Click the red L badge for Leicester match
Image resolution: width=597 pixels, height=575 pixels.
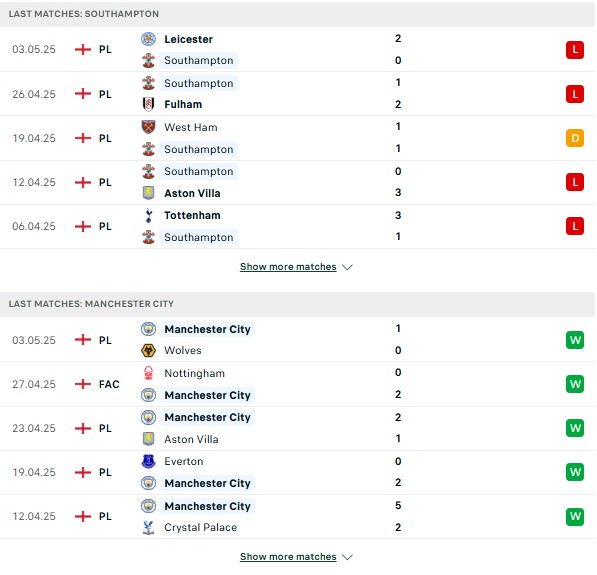pyautogui.click(x=575, y=50)
